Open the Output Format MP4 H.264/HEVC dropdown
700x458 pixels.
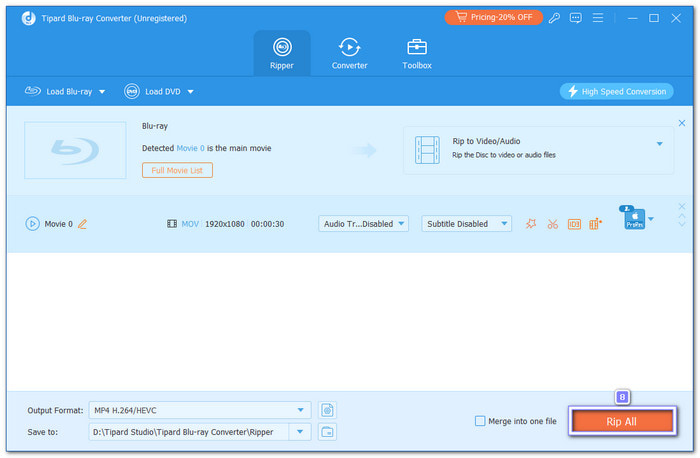200,410
